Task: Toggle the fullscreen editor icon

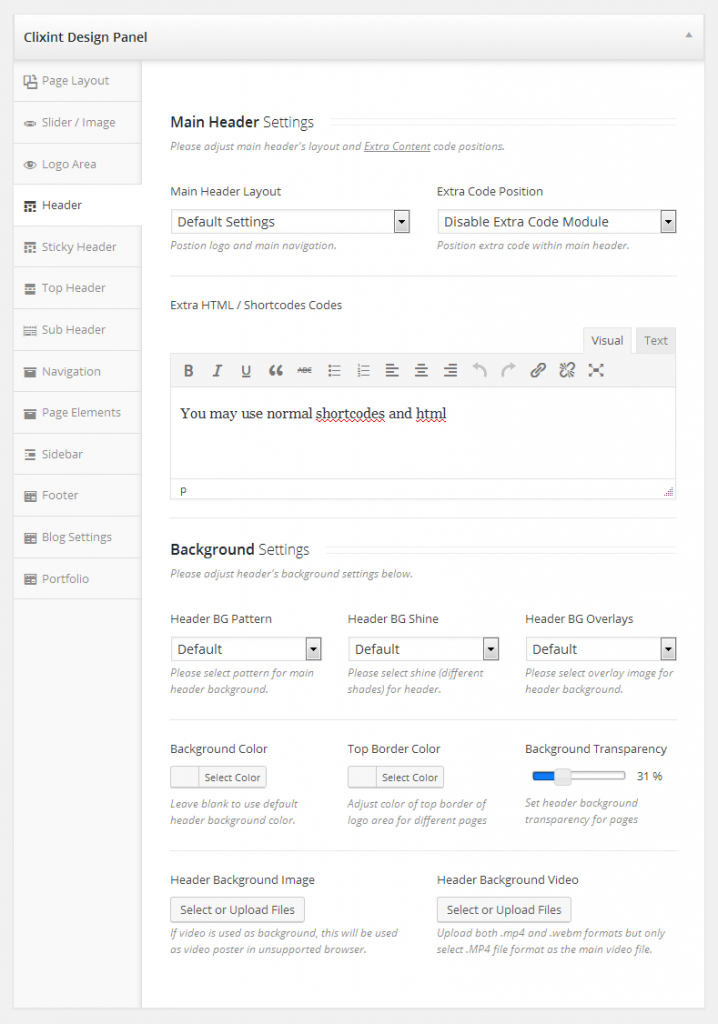Action: pyautogui.click(x=596, y=371)
